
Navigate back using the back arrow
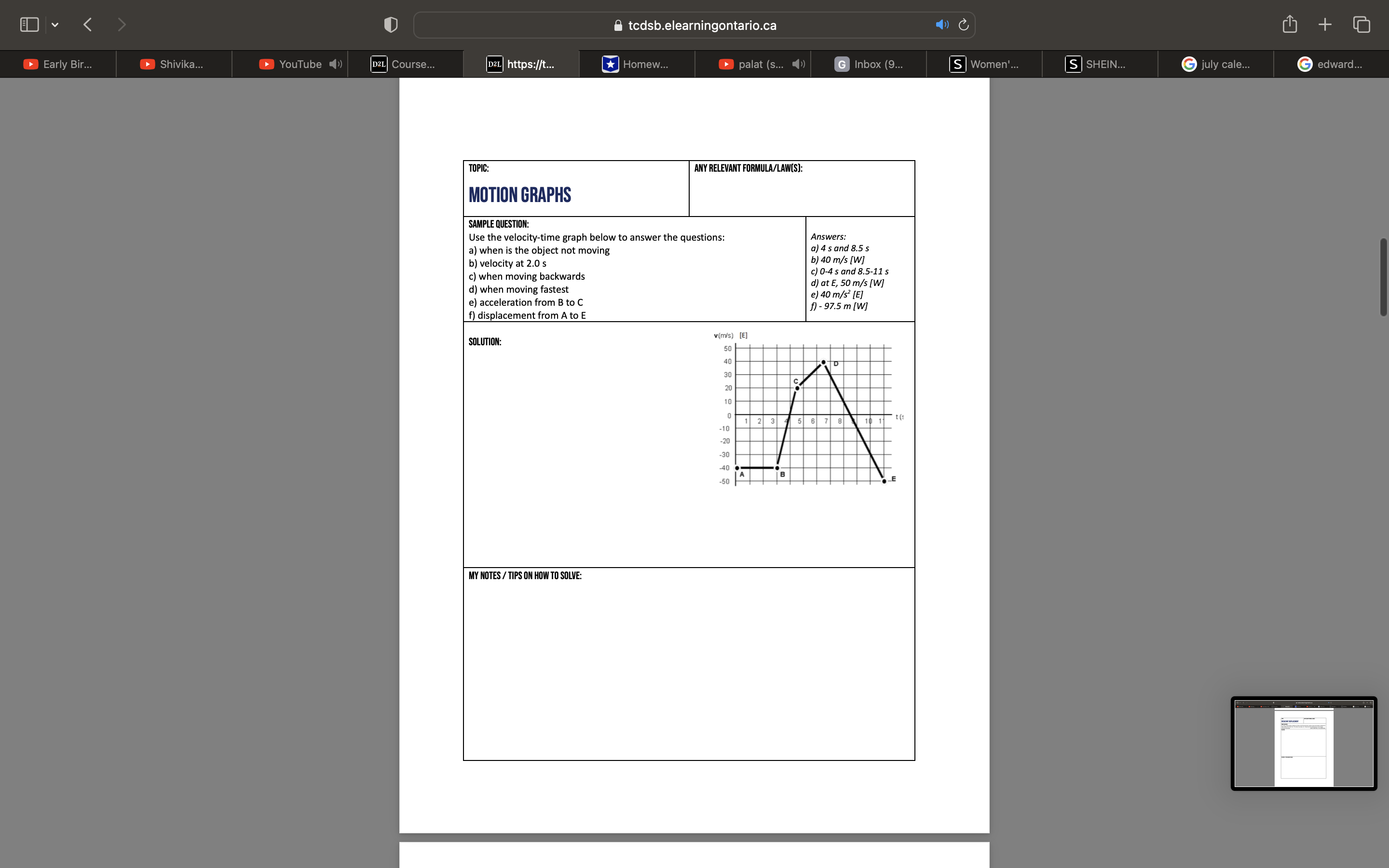(87, 24)
